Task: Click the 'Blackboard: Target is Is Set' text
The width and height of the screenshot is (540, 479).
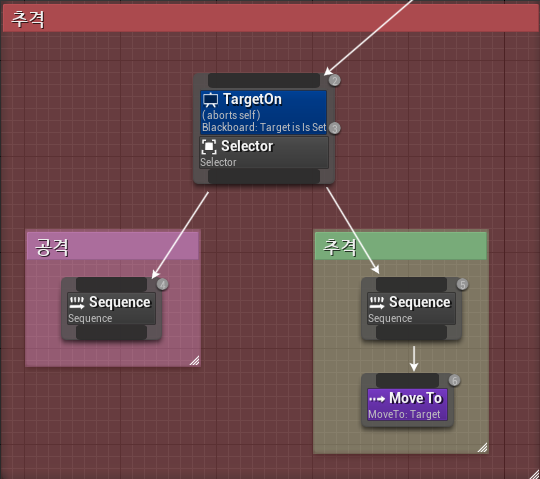Action: 264,127
